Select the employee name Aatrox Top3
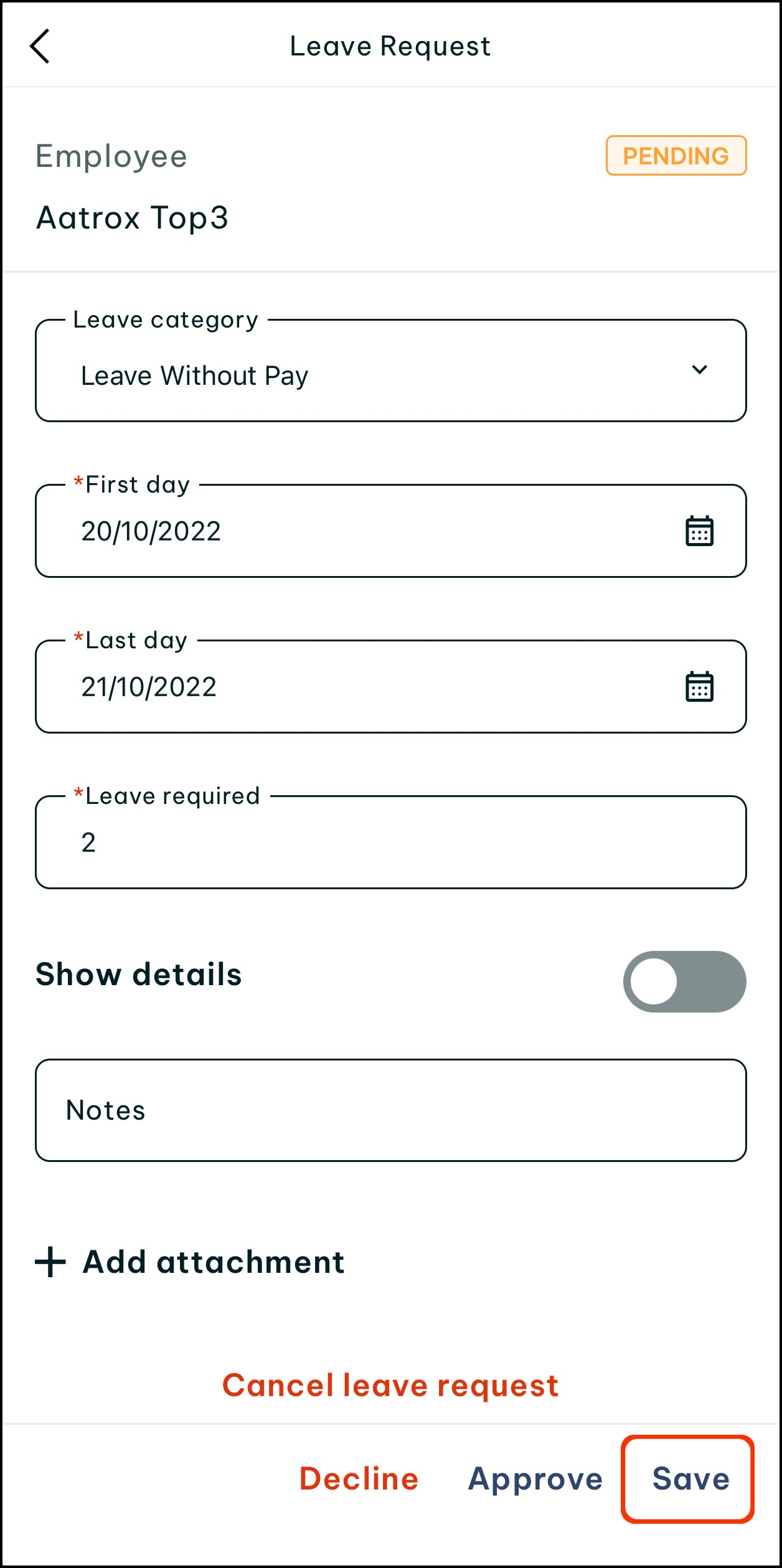This screenshot has width=782, height=1568. (133, 218)
